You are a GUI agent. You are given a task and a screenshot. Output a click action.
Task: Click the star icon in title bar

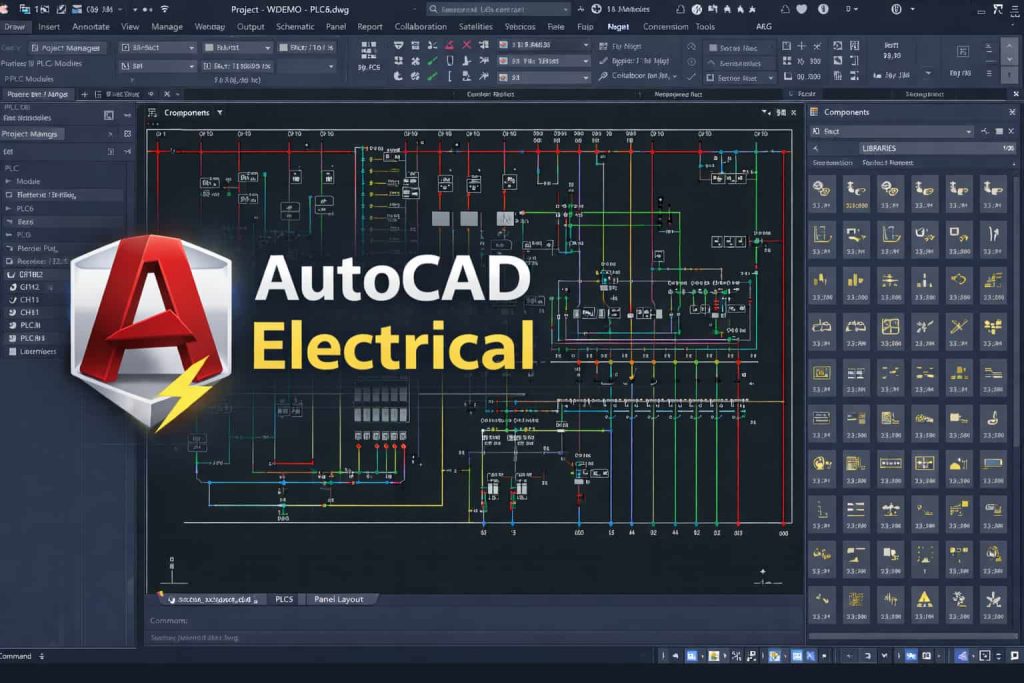[x=752, y=9]
